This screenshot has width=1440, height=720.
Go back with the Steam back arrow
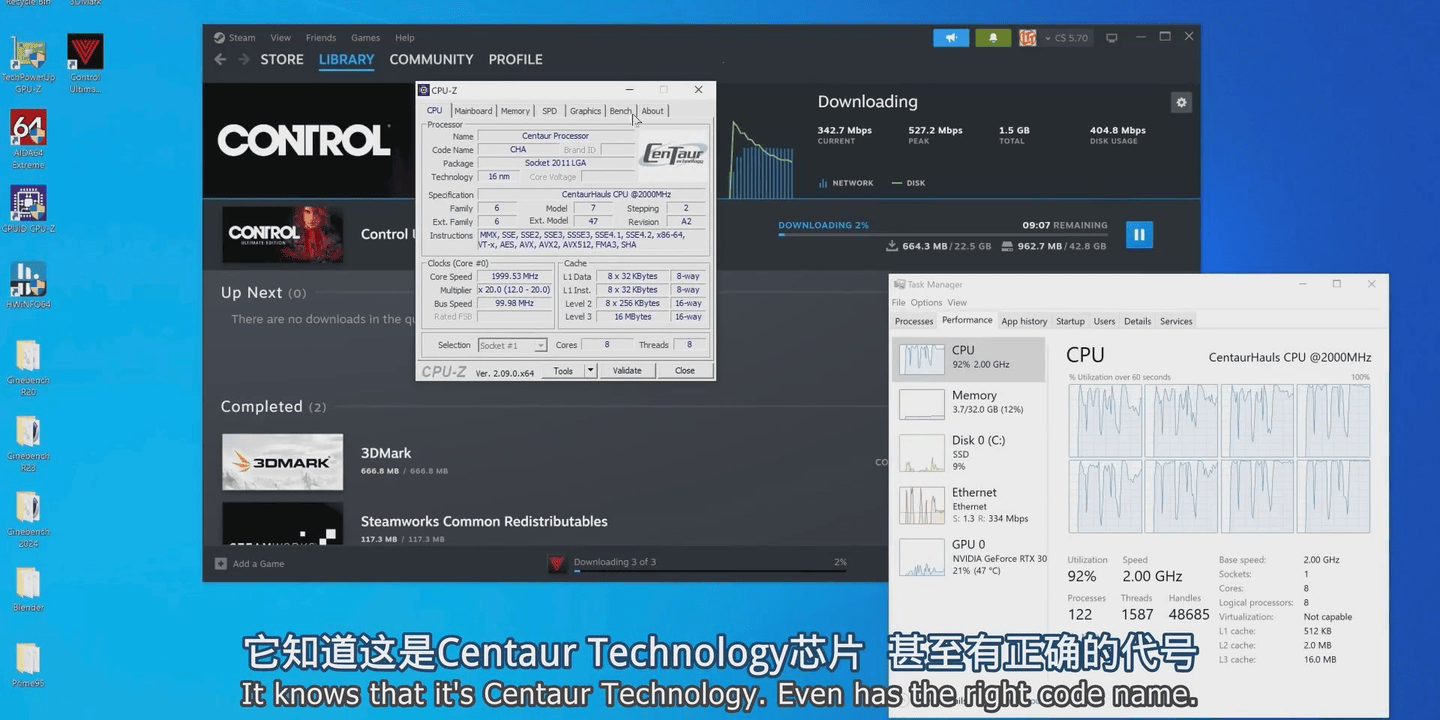[x=220, y=60]
